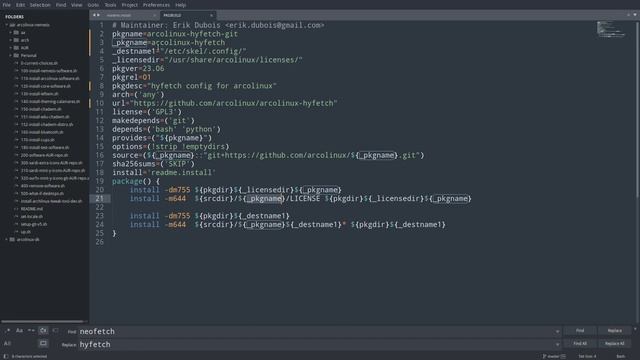Toggle sidebar icon in status bar

[6, 356]
